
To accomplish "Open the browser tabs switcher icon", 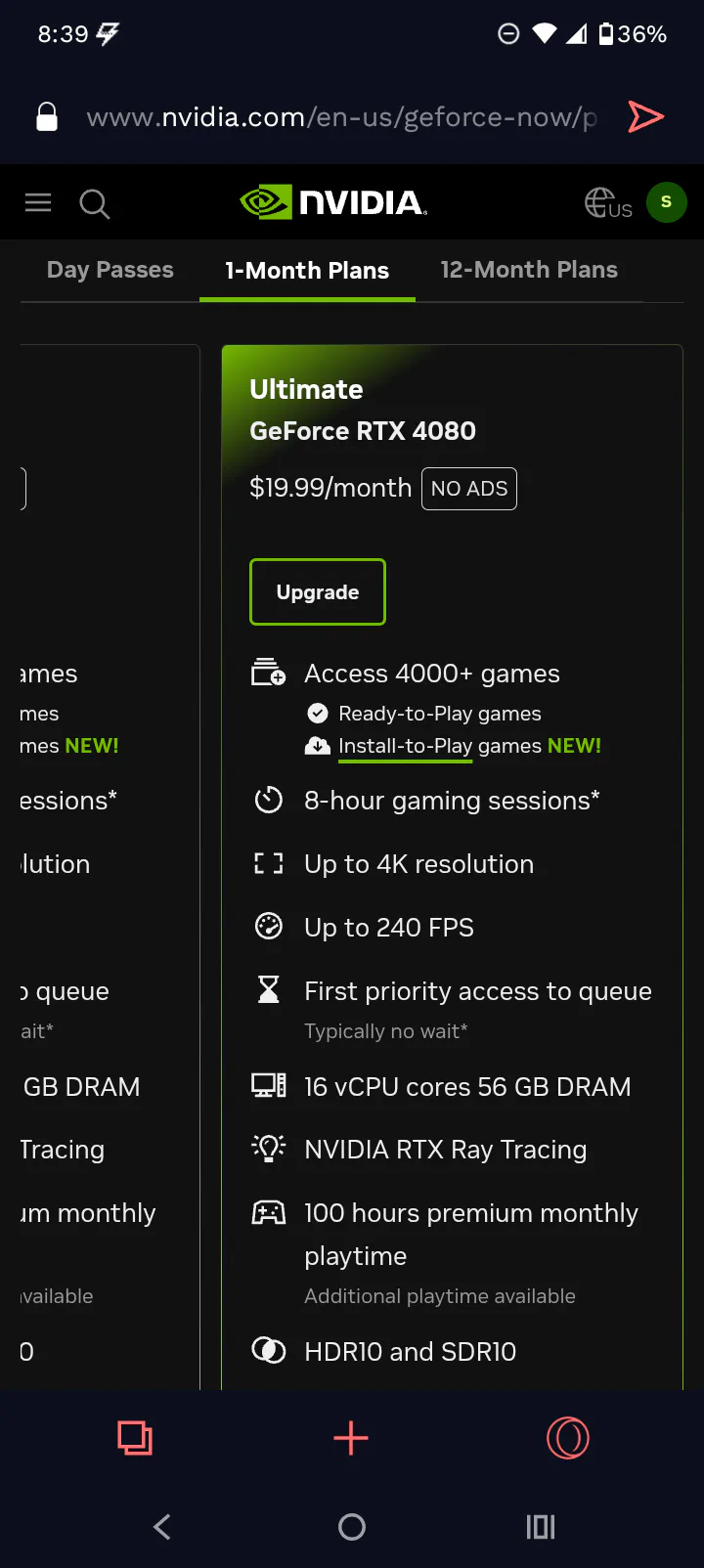I will [x=135, y=1438].
